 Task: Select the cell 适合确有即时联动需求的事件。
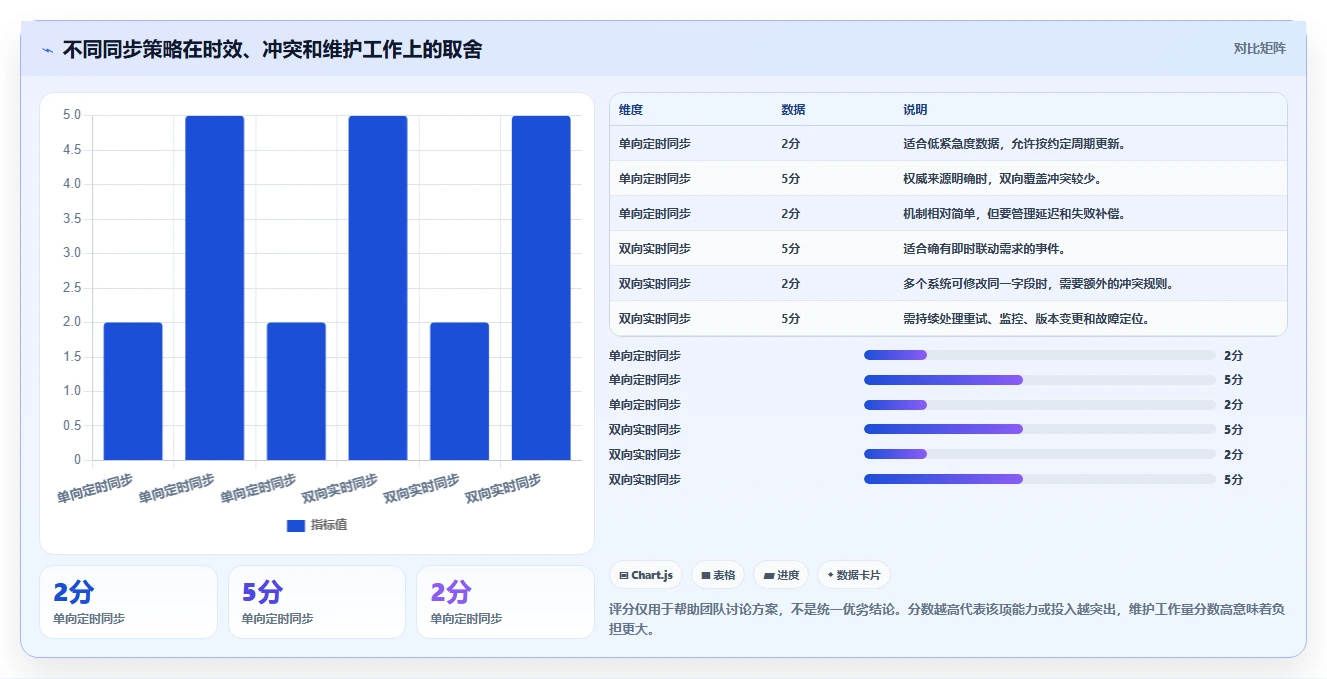(x=984, y=249)
